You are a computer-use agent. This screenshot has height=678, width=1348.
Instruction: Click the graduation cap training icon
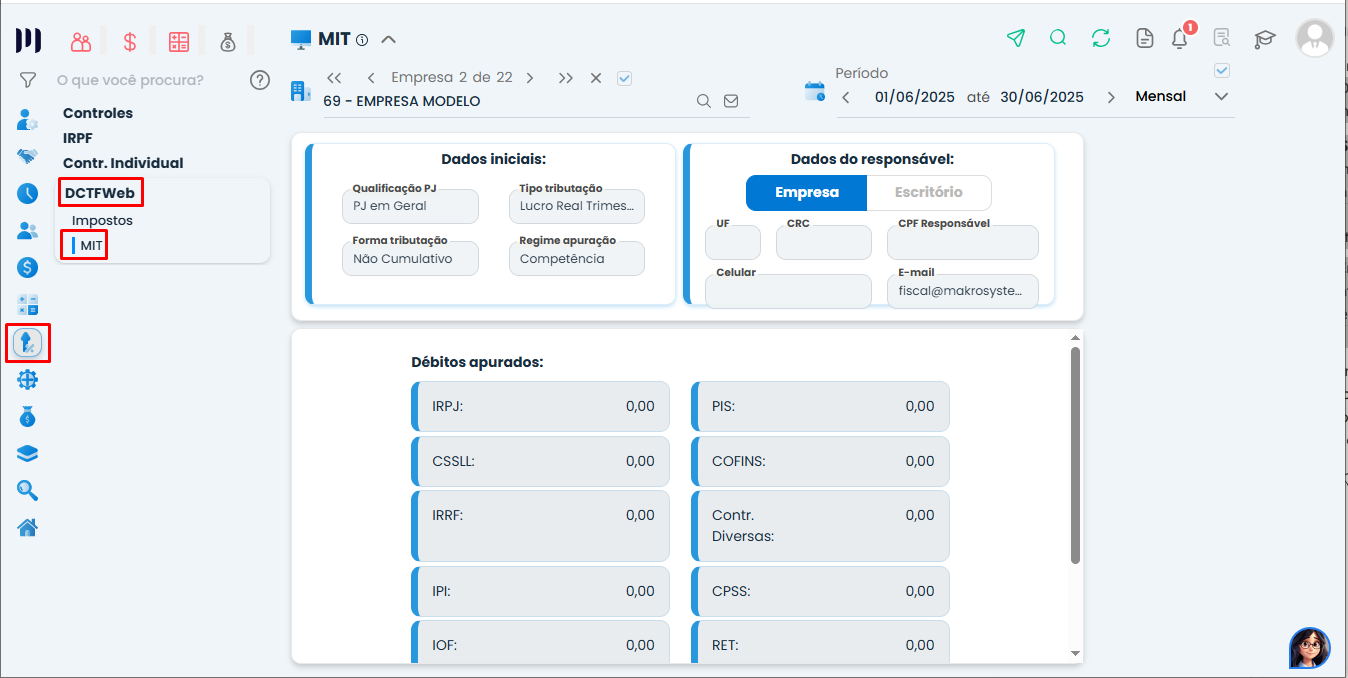click(1265, 39)
